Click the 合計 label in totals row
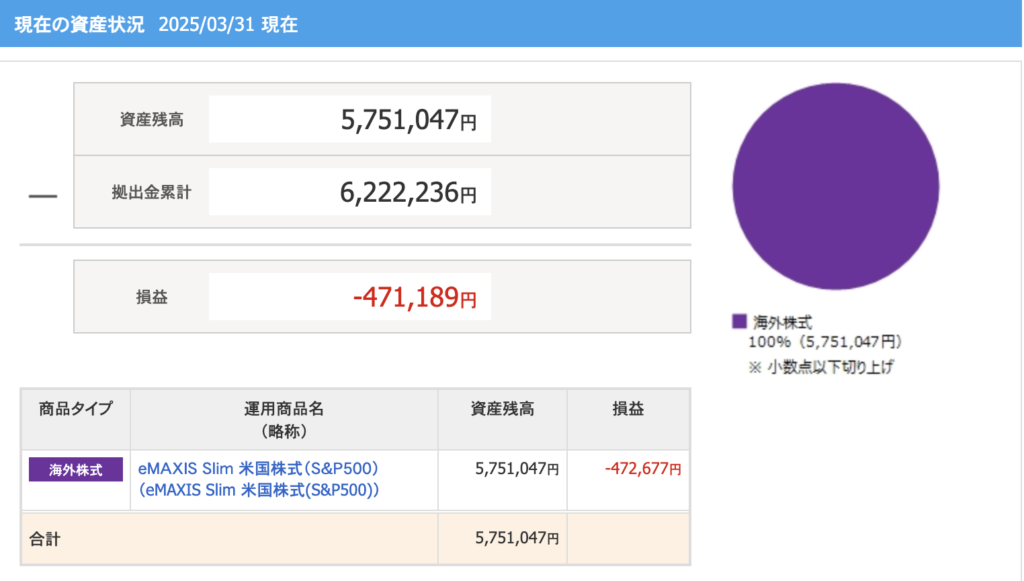The height and width of the screenshot is (581, 1024). 45,539
